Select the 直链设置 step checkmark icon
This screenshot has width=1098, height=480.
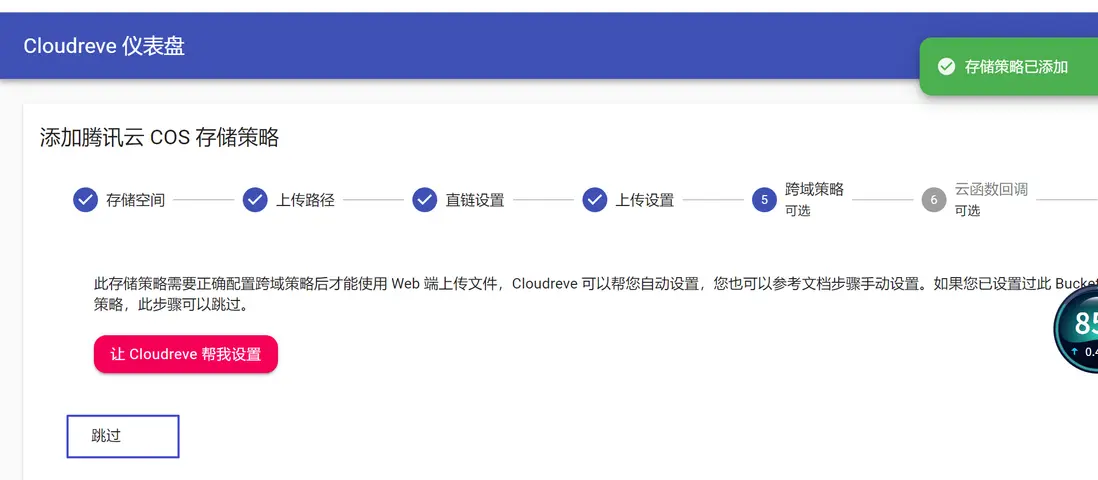pyautogui.click(x=425, y=200)
